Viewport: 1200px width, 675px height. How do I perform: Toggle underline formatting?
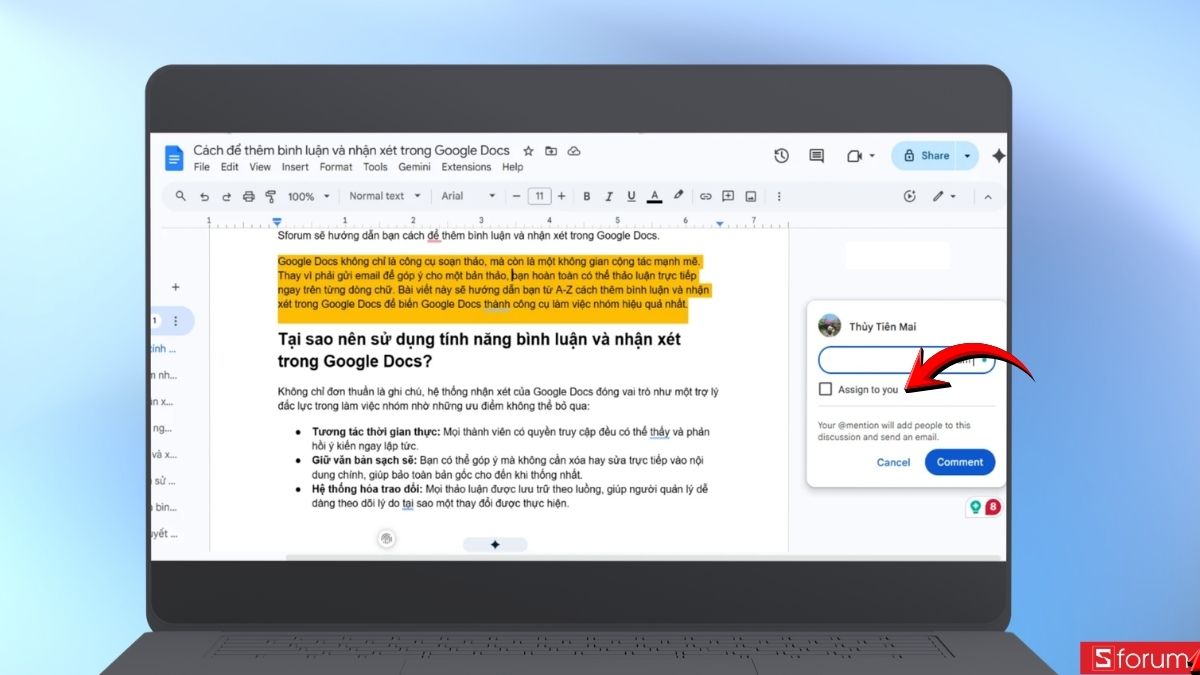[x=631, y=196]
